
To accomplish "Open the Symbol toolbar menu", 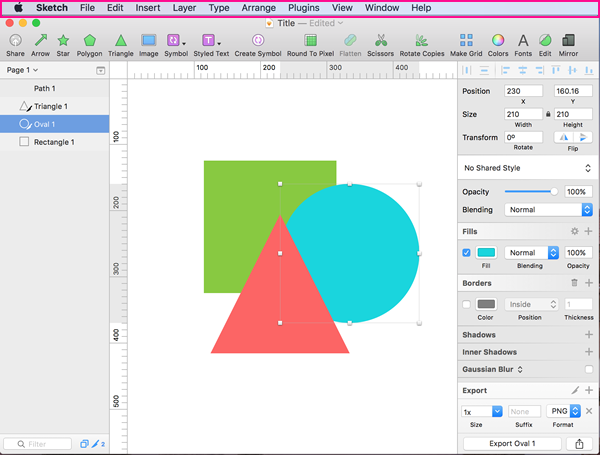I will (176, 41).
